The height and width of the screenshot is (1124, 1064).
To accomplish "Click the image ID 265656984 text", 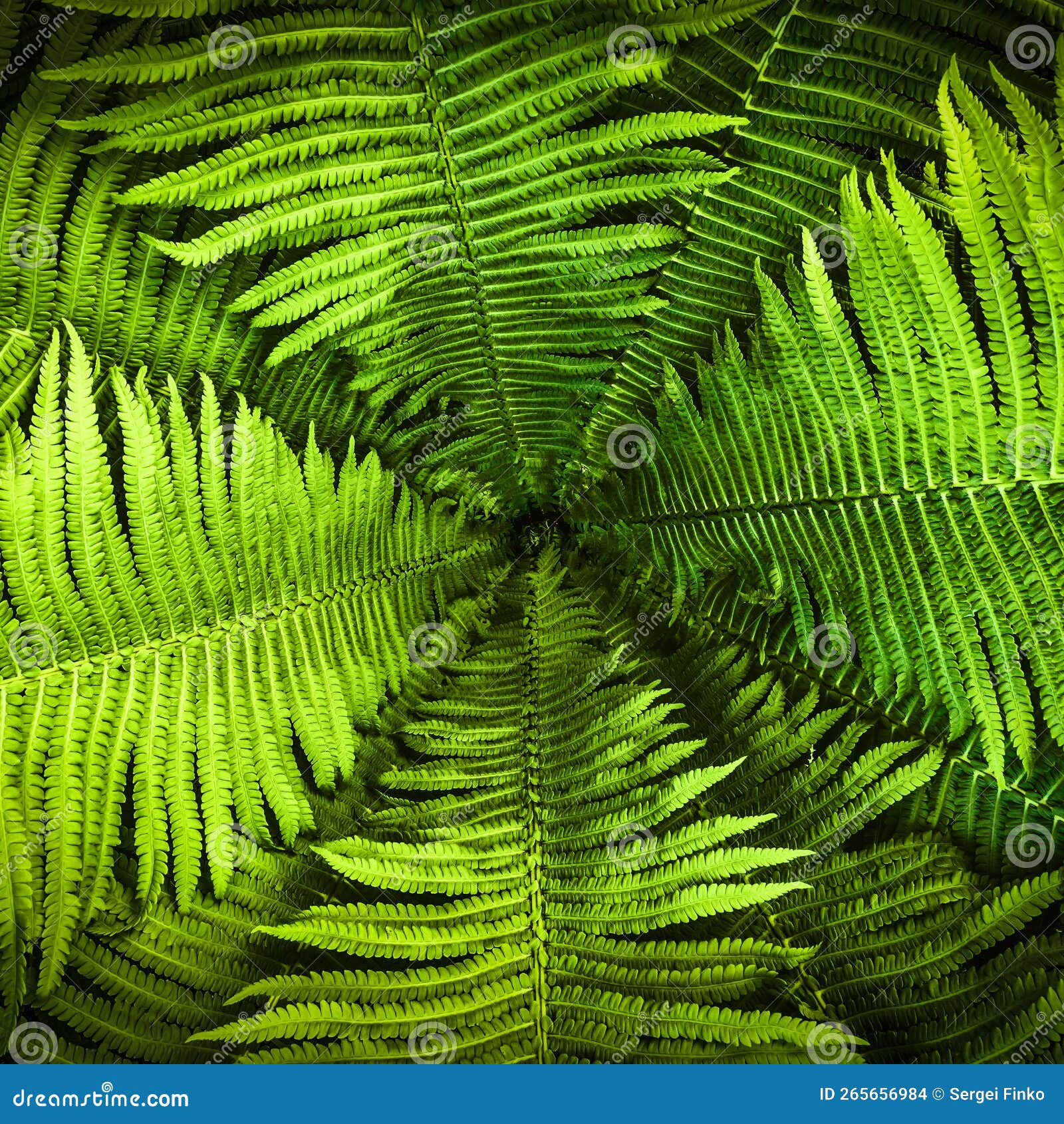I will [x=871, y=1094].
